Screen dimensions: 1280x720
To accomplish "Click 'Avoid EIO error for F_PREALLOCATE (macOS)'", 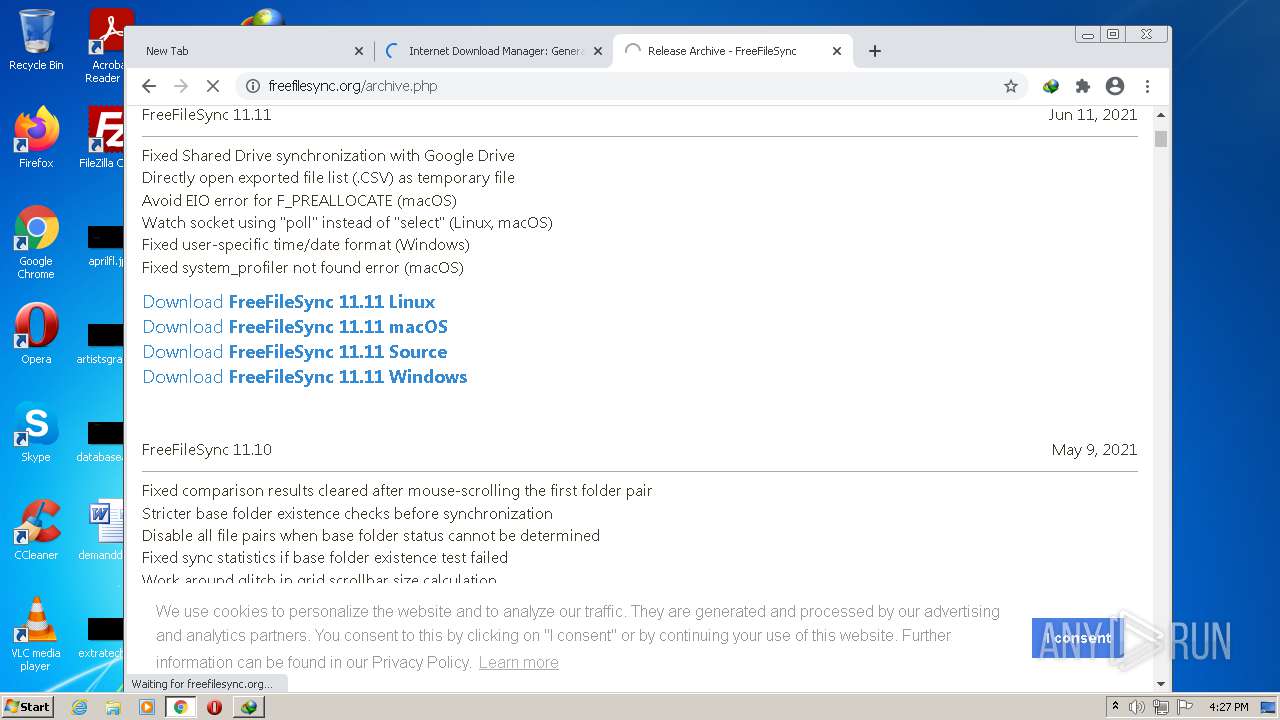I will (x=299, y=200).
